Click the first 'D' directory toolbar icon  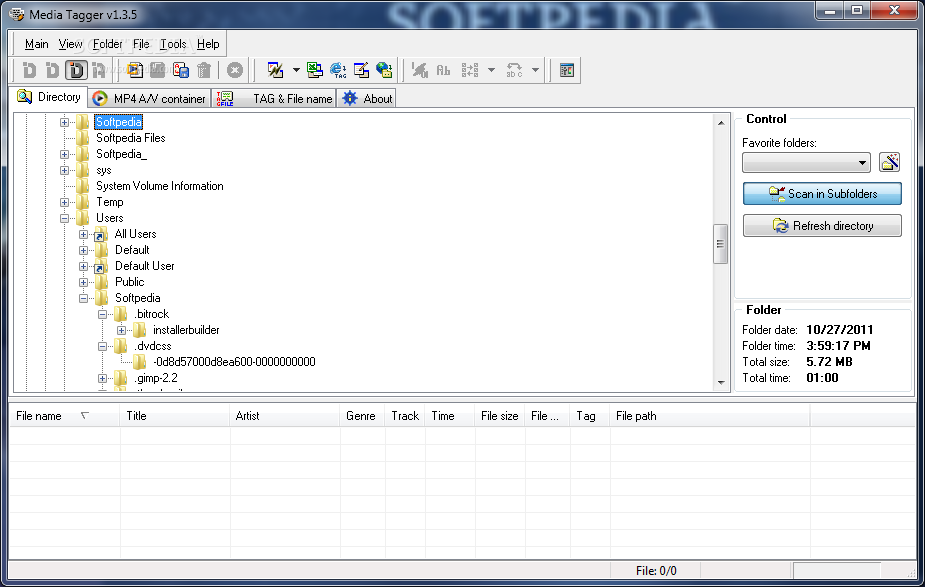click(x=29, y=70)
